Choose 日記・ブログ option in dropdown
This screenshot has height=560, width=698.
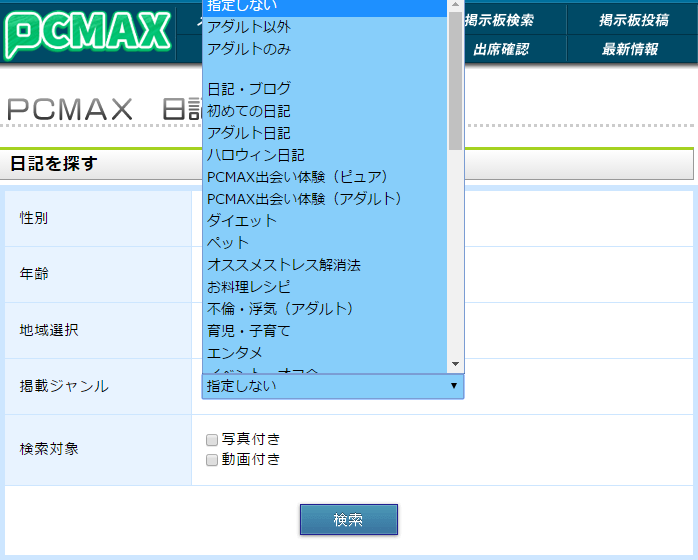[325, 89]
